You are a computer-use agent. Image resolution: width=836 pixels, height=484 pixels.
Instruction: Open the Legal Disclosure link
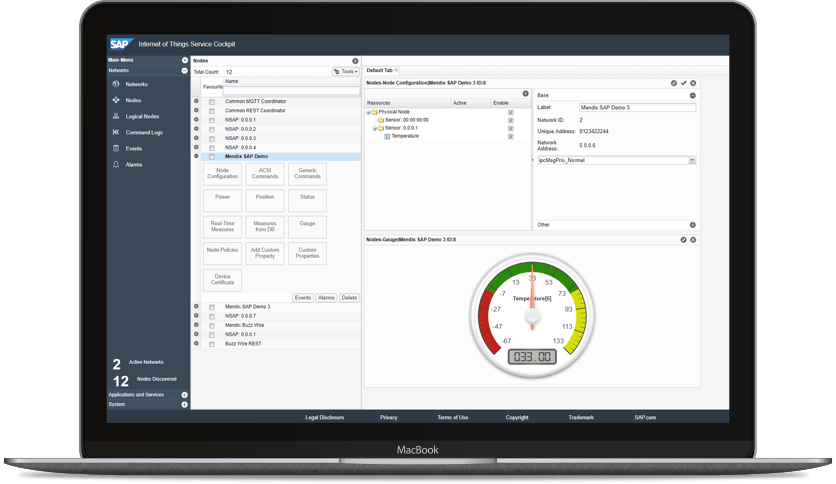[x=324, y=417]
